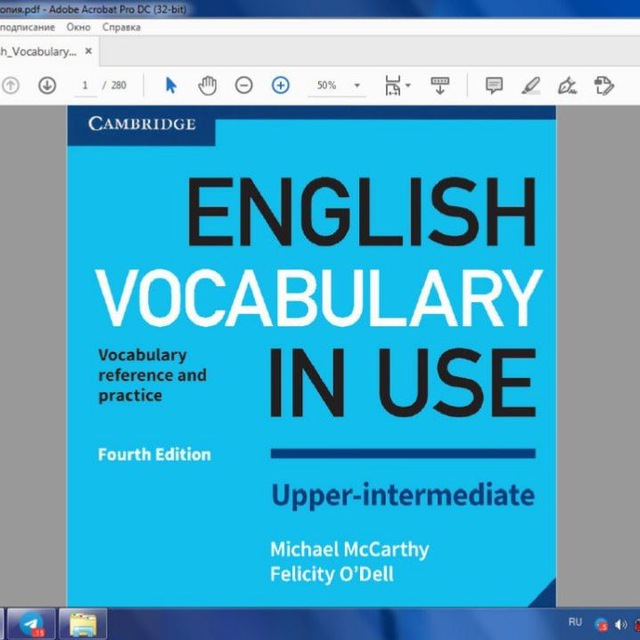This screenshot has width=640, height=640.
Task: Open the Справка menu
Action: point(121,27)
